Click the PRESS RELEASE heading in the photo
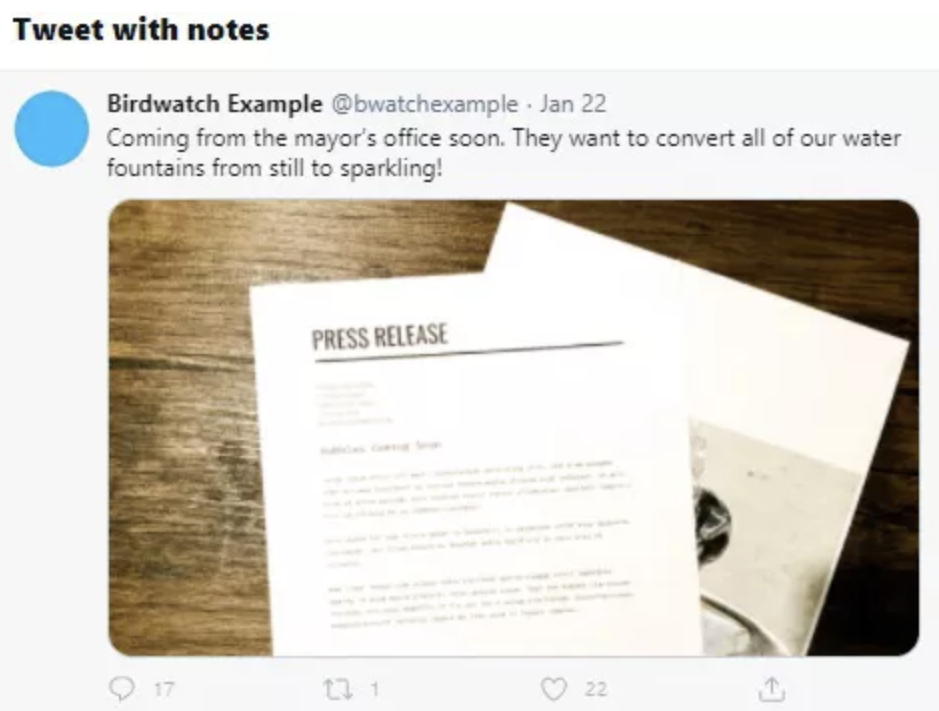The image size is (939, 711). [x=380, y=336]
